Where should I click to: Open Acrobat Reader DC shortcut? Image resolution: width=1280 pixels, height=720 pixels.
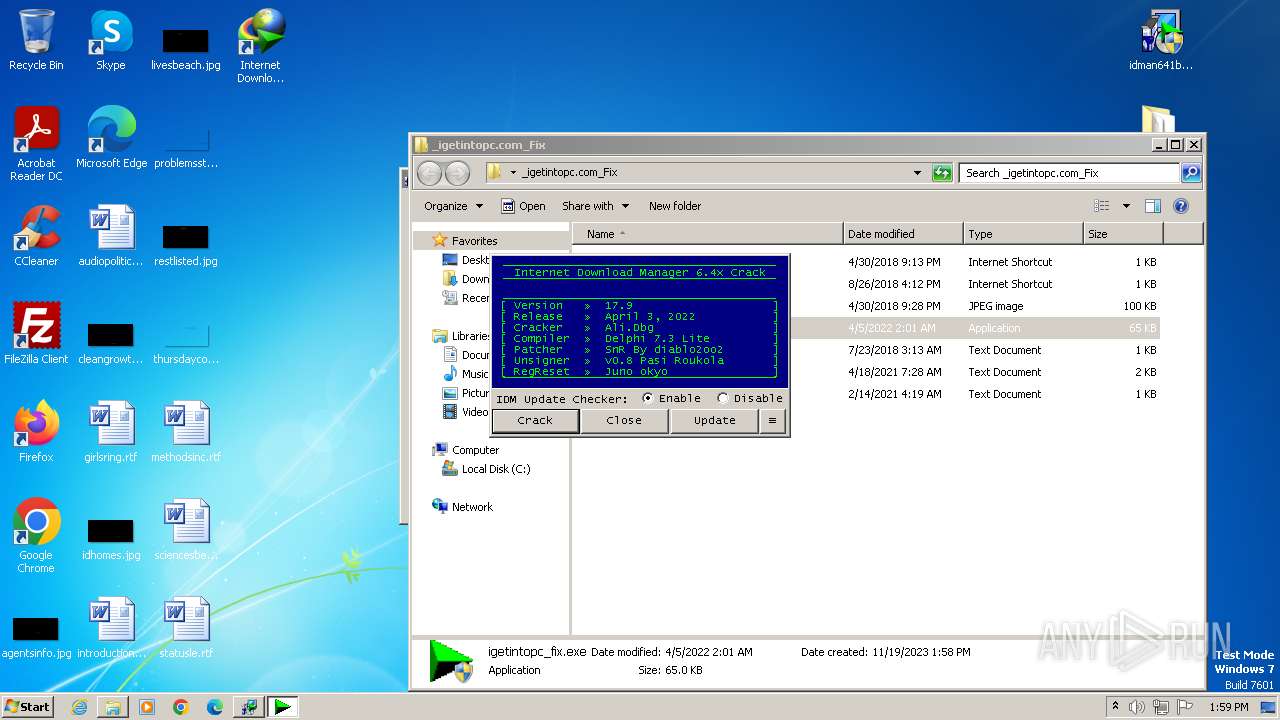point(36,144)
